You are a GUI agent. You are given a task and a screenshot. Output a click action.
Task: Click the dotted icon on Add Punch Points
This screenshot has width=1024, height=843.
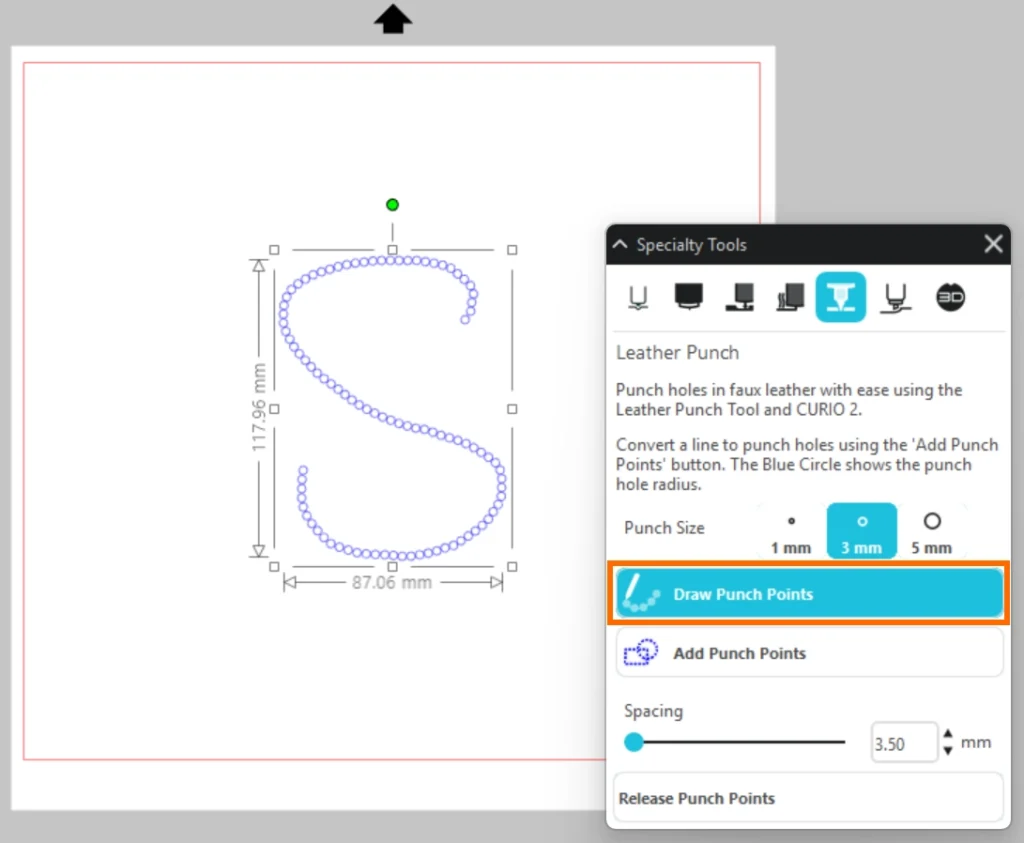[640, 653]
